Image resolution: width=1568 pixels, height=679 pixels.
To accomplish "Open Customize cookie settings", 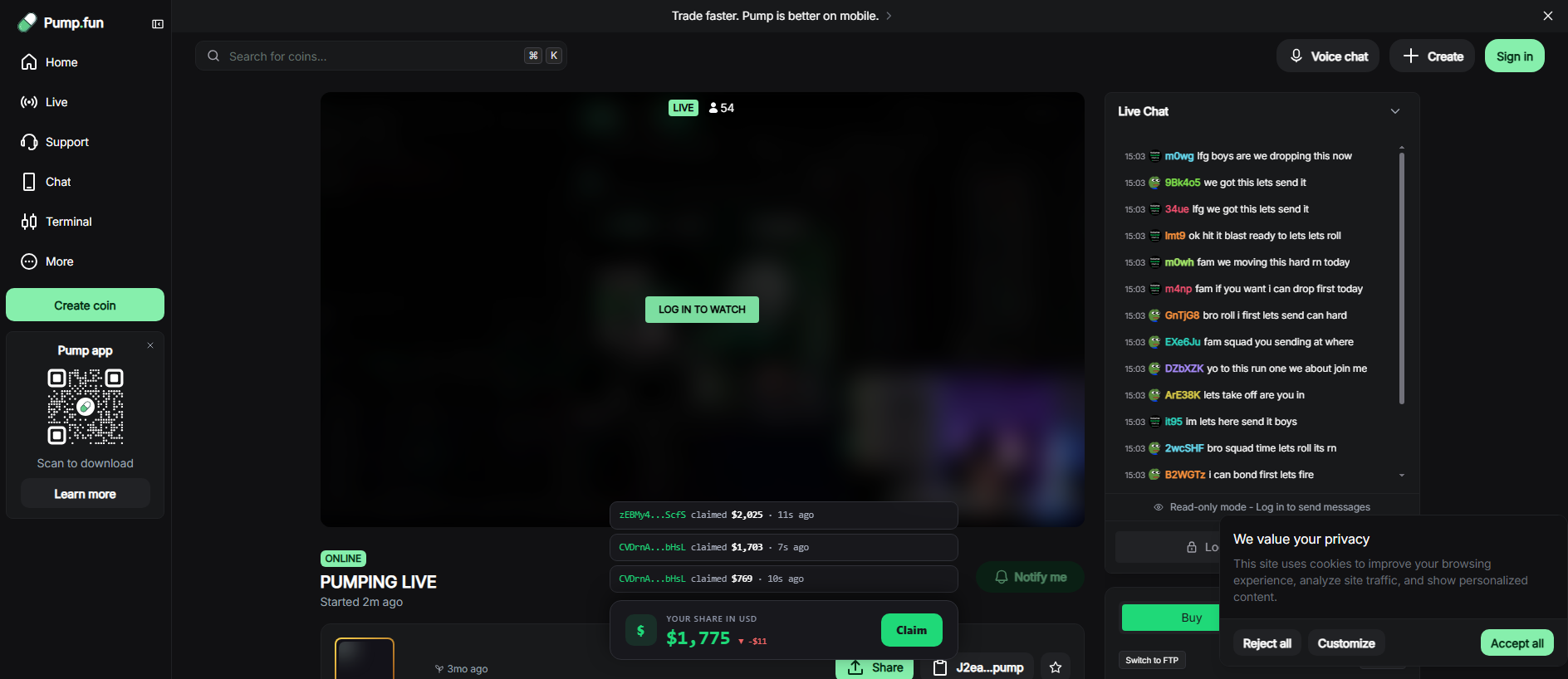I will (x=1346, y=643).
